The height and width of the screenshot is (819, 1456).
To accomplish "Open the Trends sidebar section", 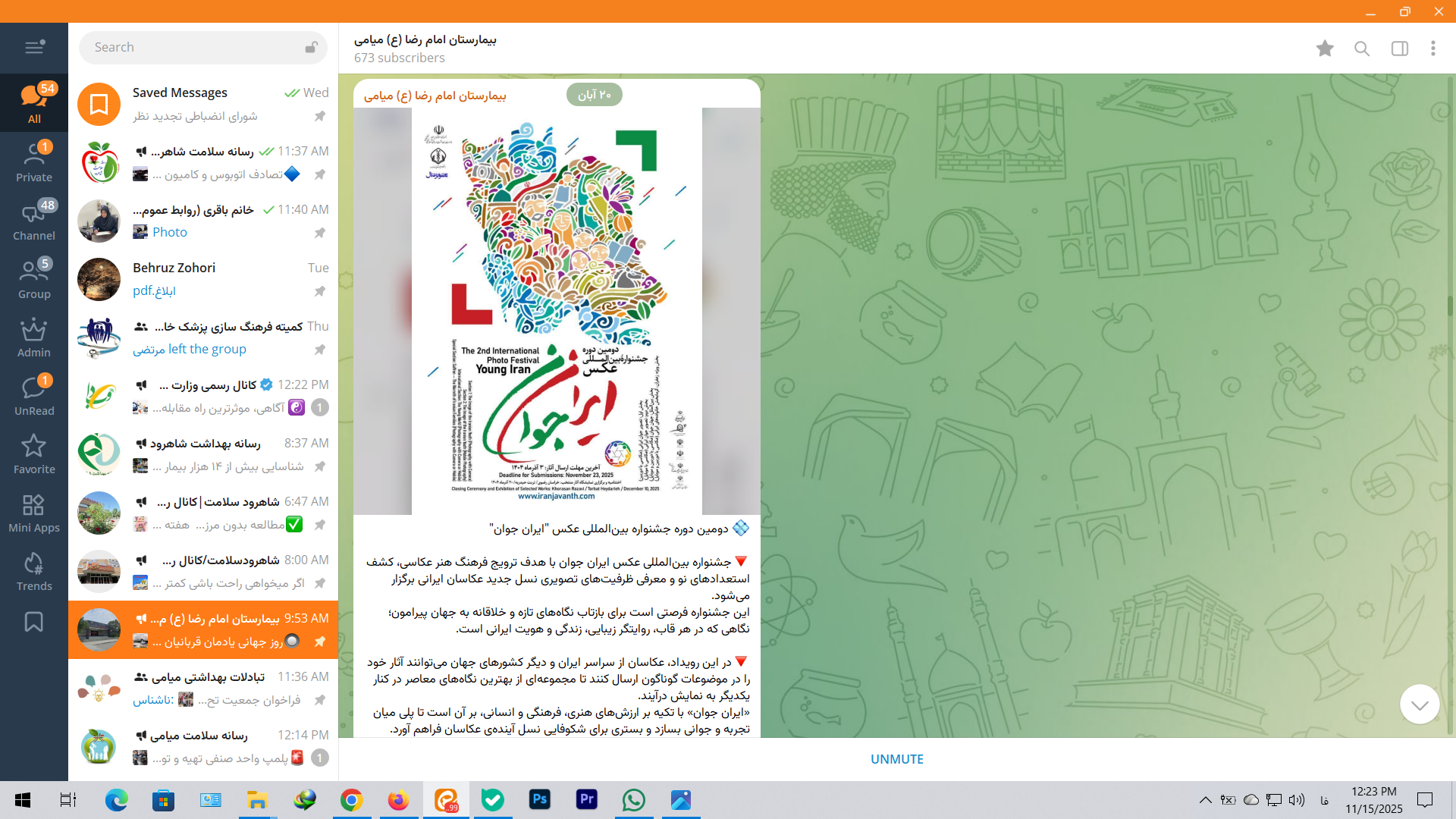I will pos(34,572).
